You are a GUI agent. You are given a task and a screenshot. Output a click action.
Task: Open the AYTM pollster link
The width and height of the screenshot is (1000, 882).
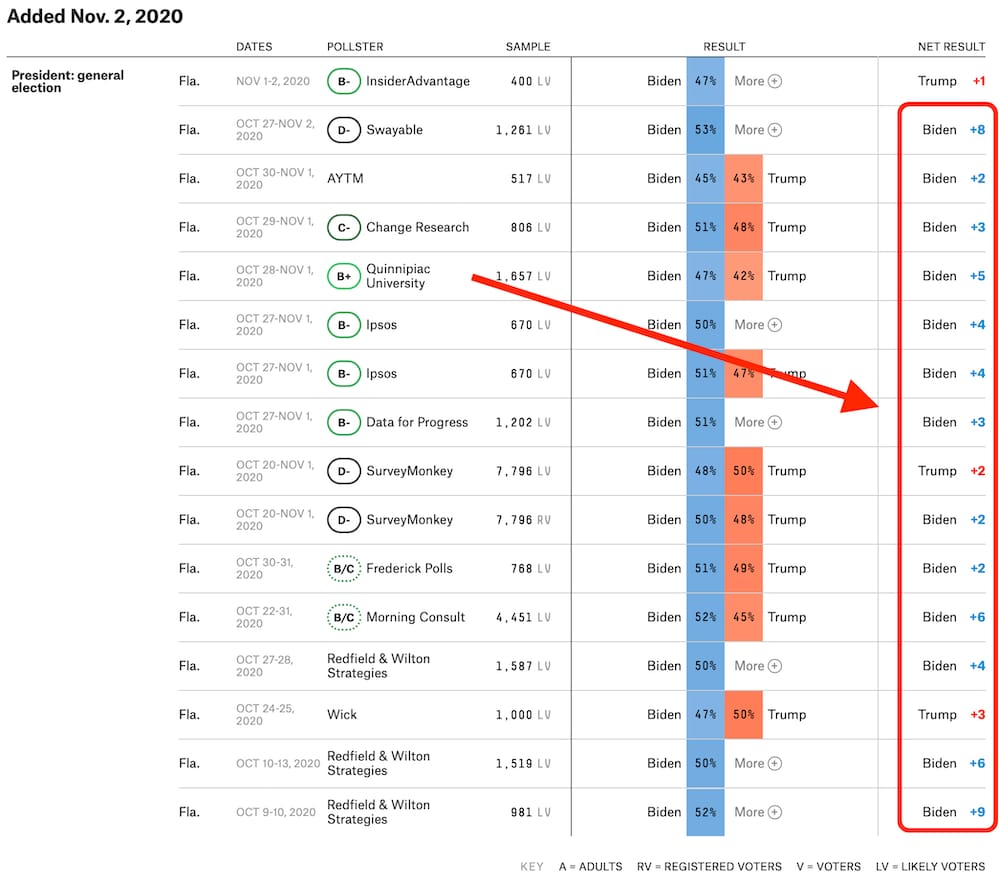(x=345, y=179)
